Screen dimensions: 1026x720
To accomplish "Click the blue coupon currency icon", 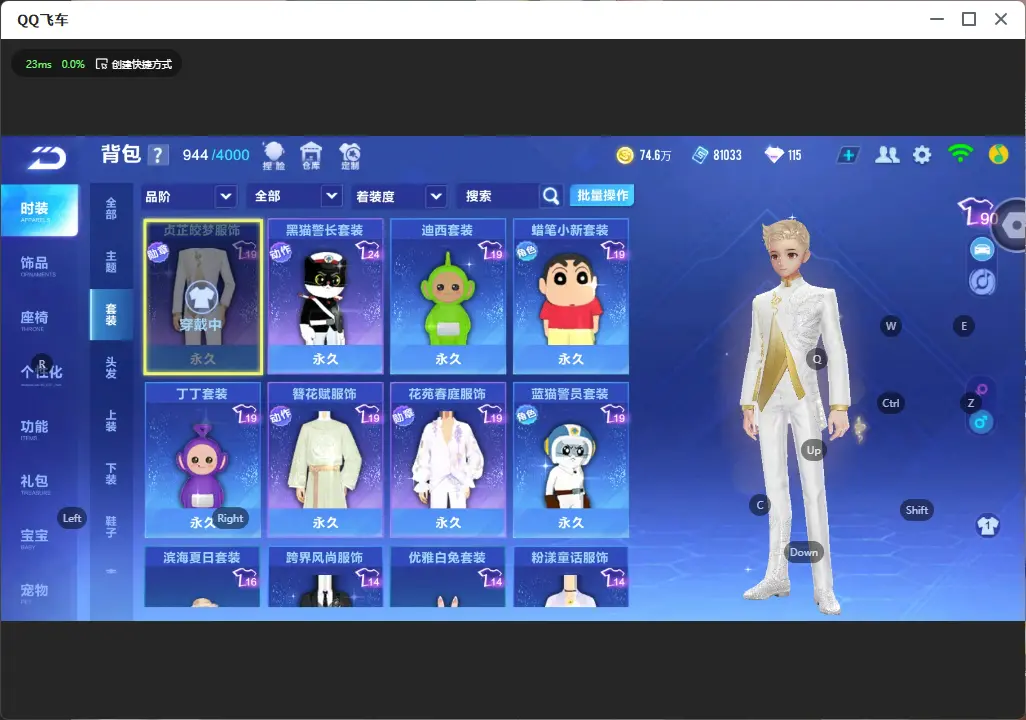I will pos(700,155).
